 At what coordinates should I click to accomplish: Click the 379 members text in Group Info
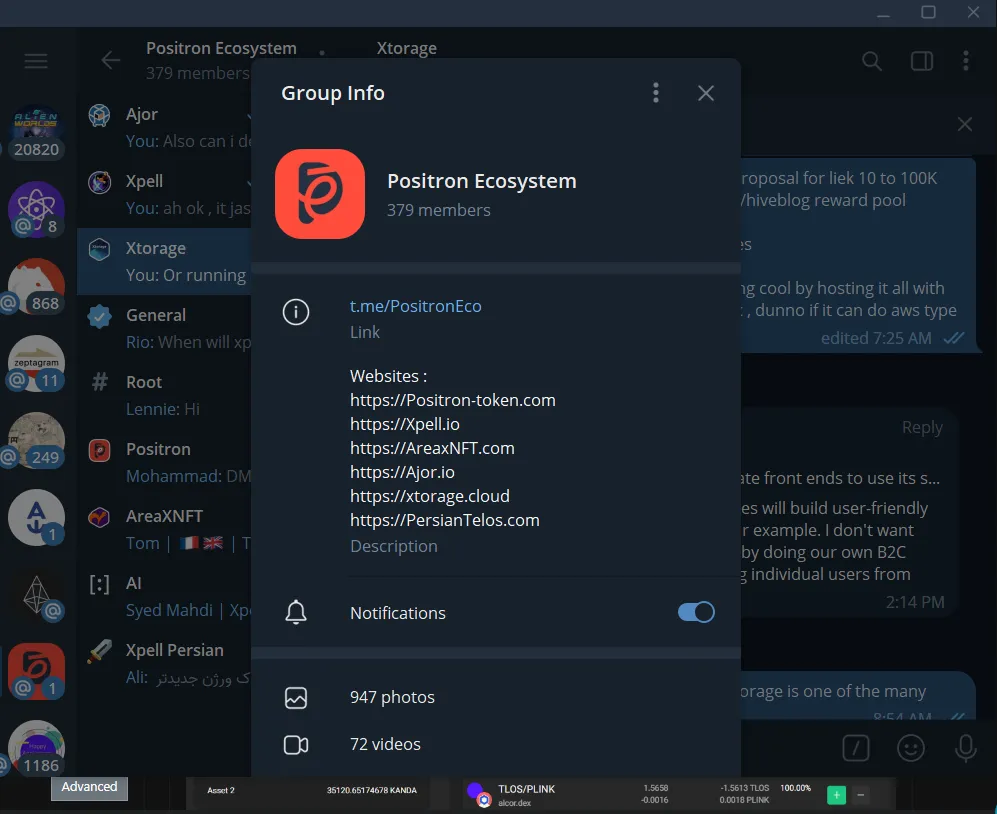(x=439, y=210)
